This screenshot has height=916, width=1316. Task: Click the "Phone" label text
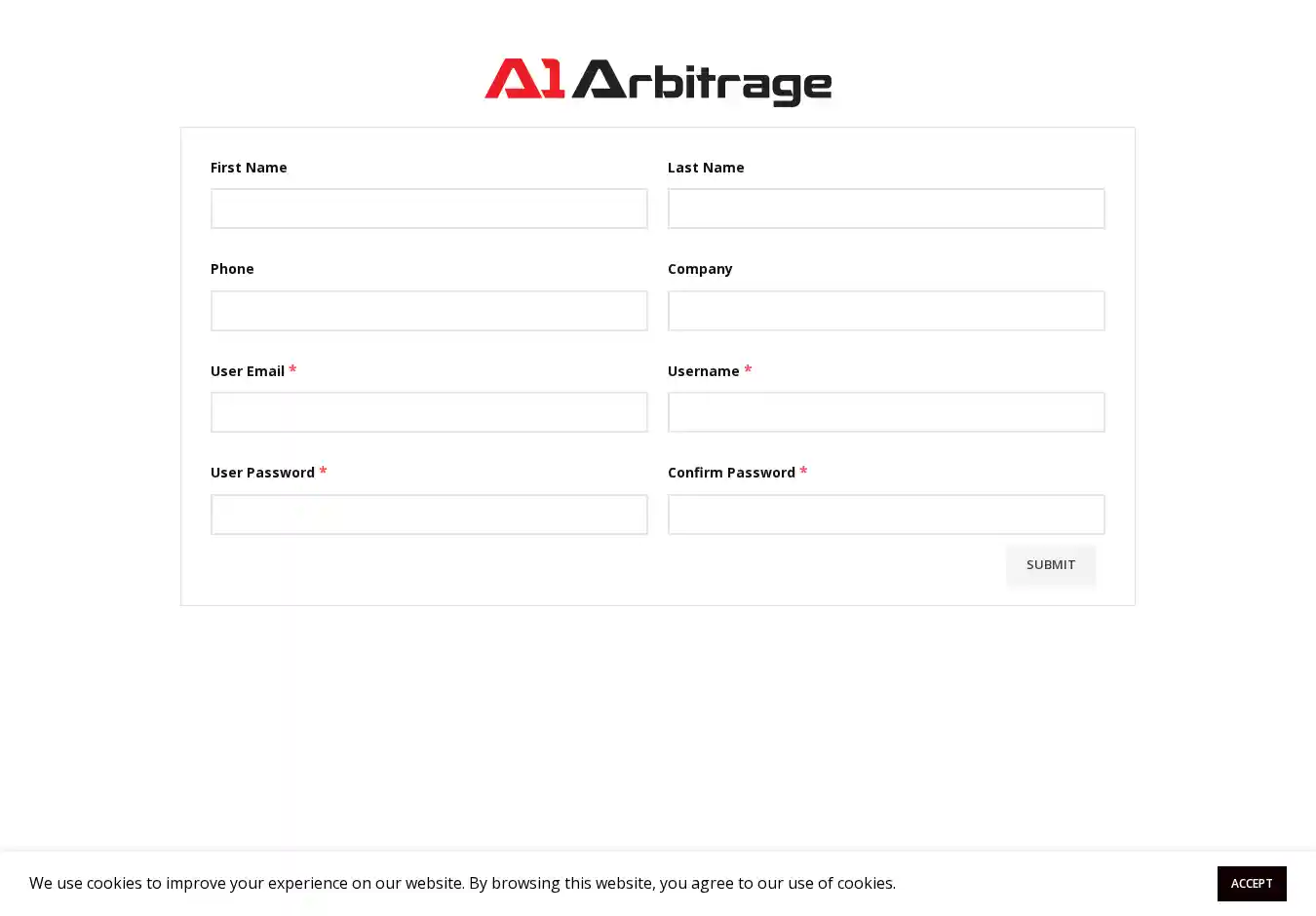[232, 269]
